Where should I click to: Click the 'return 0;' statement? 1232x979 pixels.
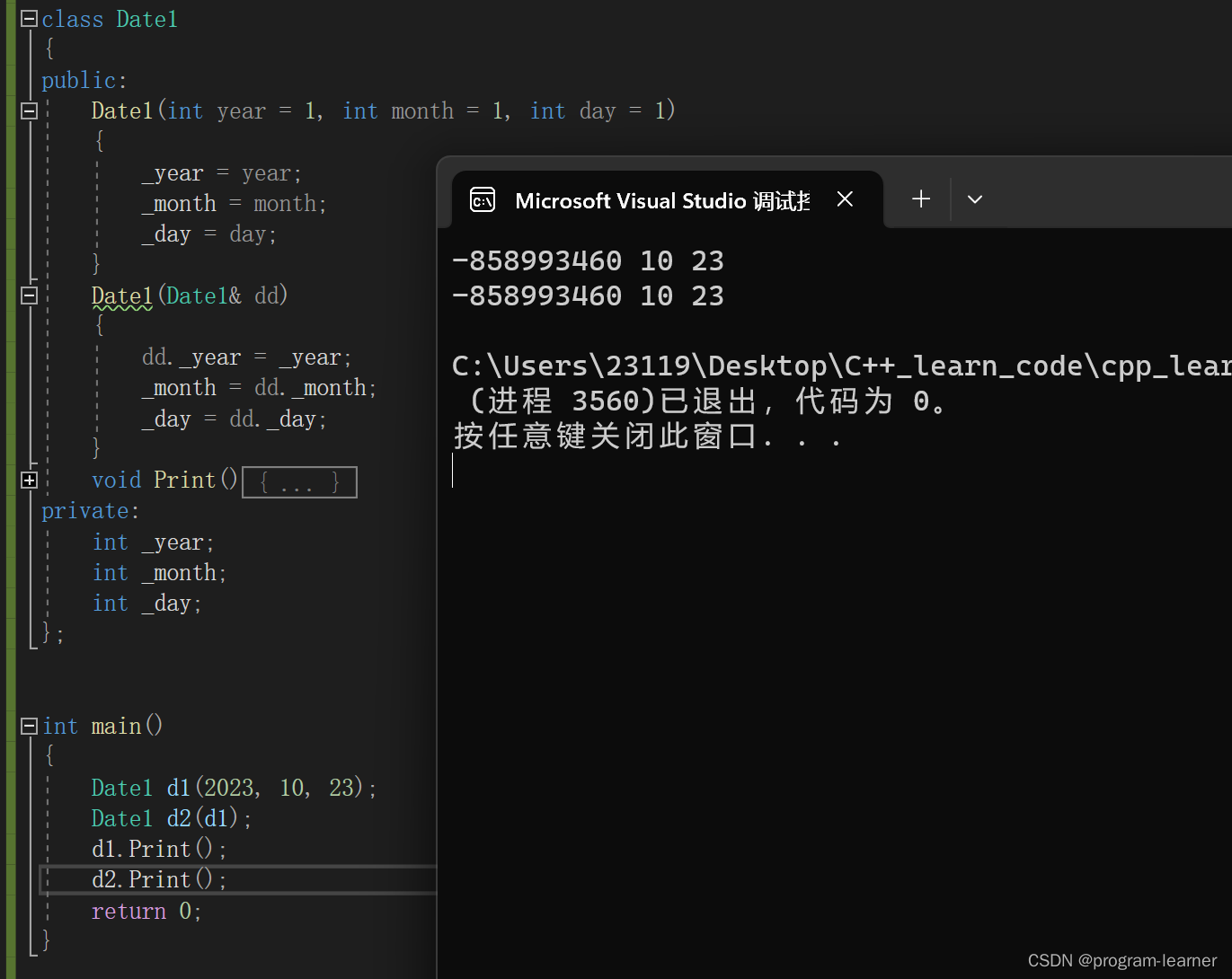[146, 912]
